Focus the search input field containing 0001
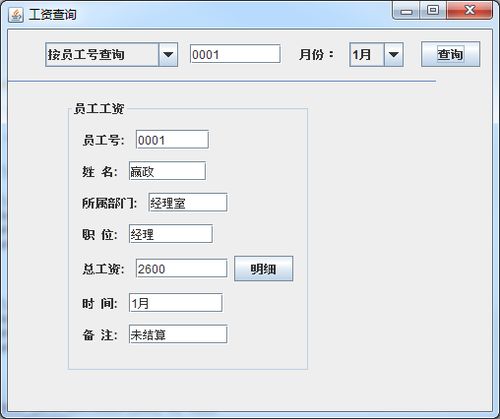500x419 pixels. [235, 54]
